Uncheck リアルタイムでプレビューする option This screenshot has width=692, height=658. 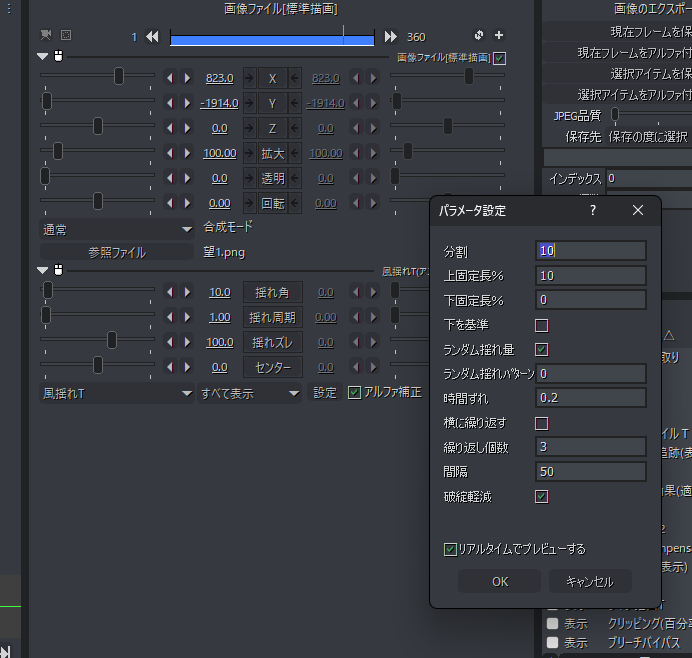[x=451, y=549]
